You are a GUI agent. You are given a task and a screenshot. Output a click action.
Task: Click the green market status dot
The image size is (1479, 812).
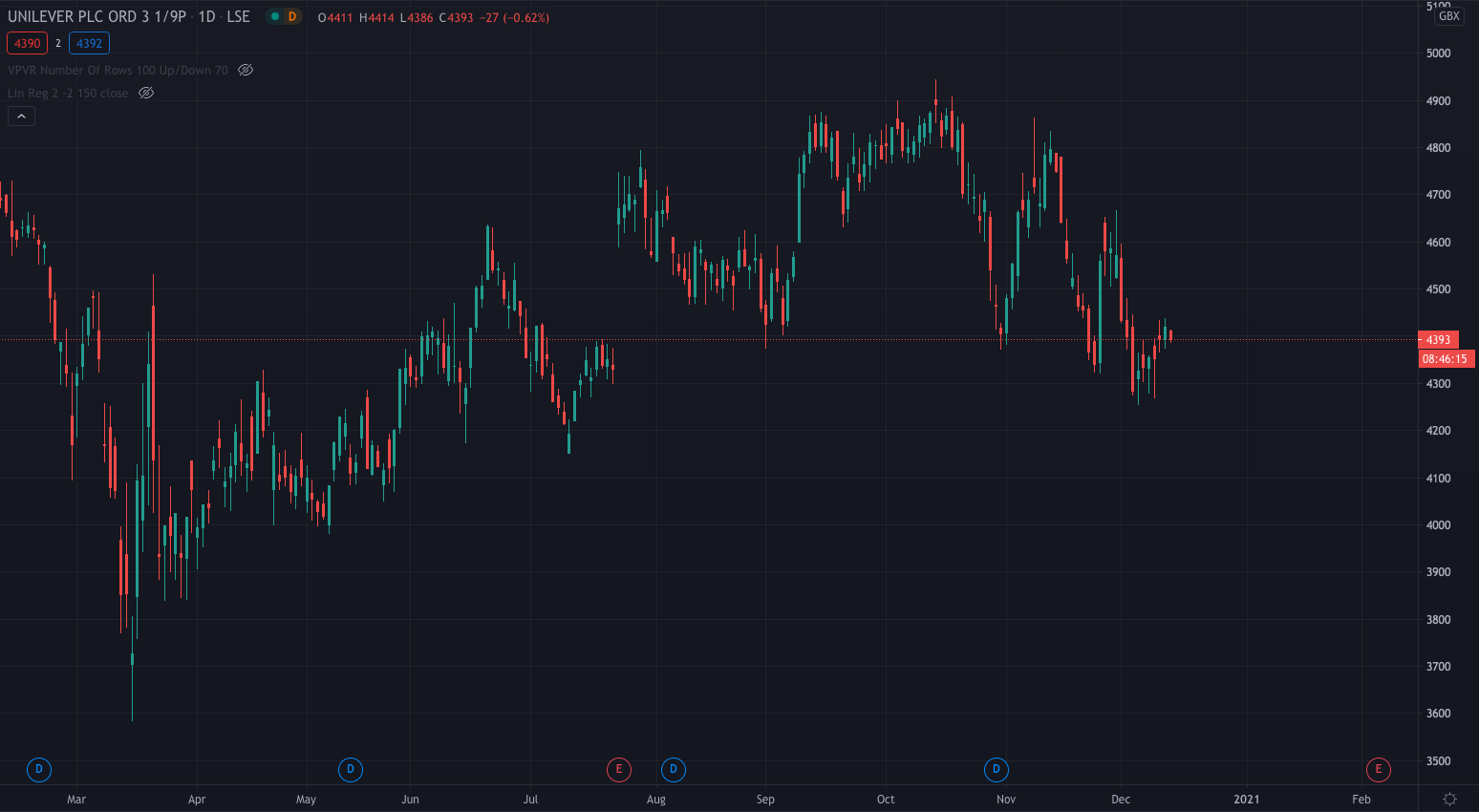(x=275, y=16)
